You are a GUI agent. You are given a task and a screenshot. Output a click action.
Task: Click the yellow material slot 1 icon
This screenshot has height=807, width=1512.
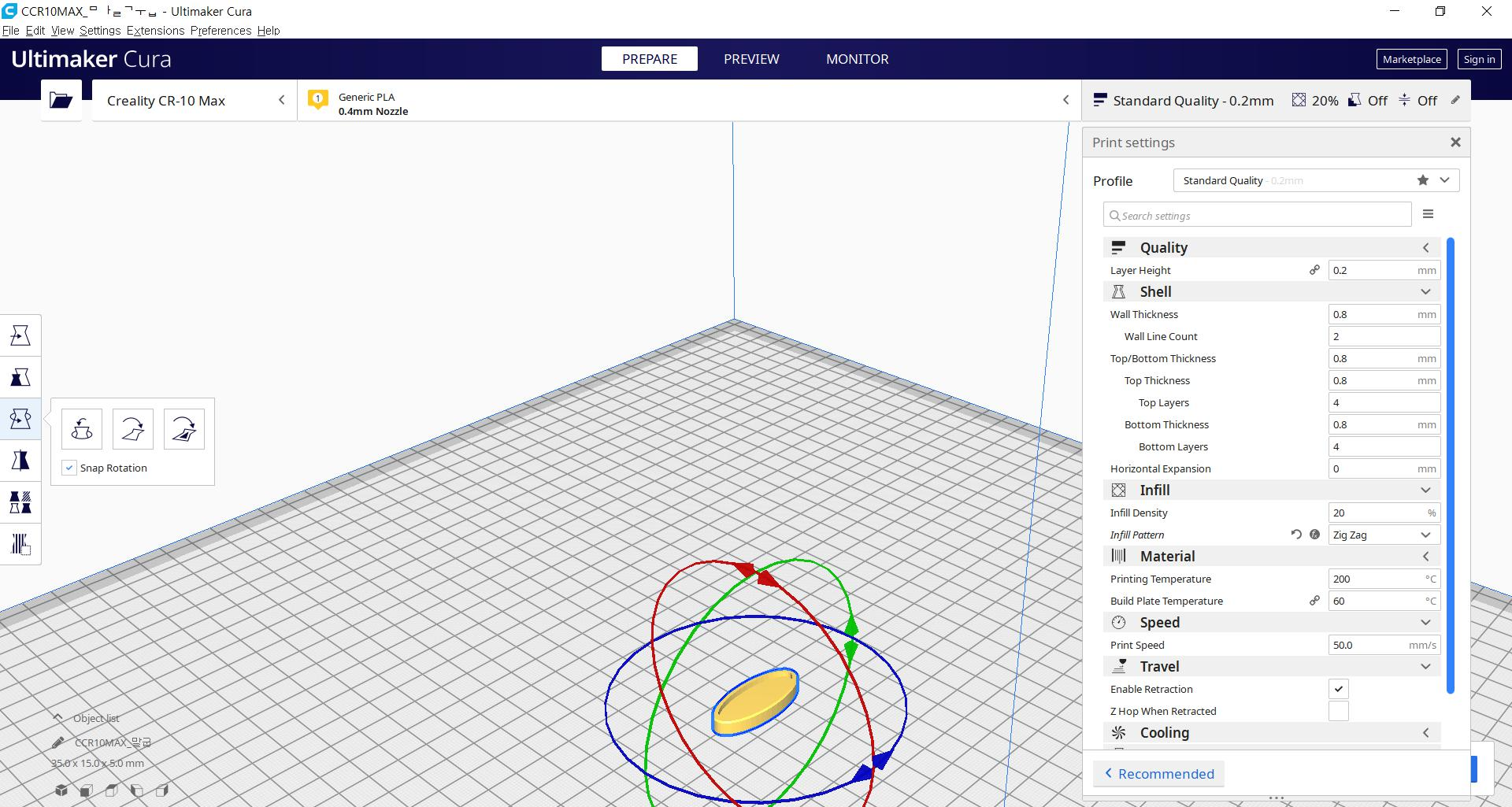318,100
